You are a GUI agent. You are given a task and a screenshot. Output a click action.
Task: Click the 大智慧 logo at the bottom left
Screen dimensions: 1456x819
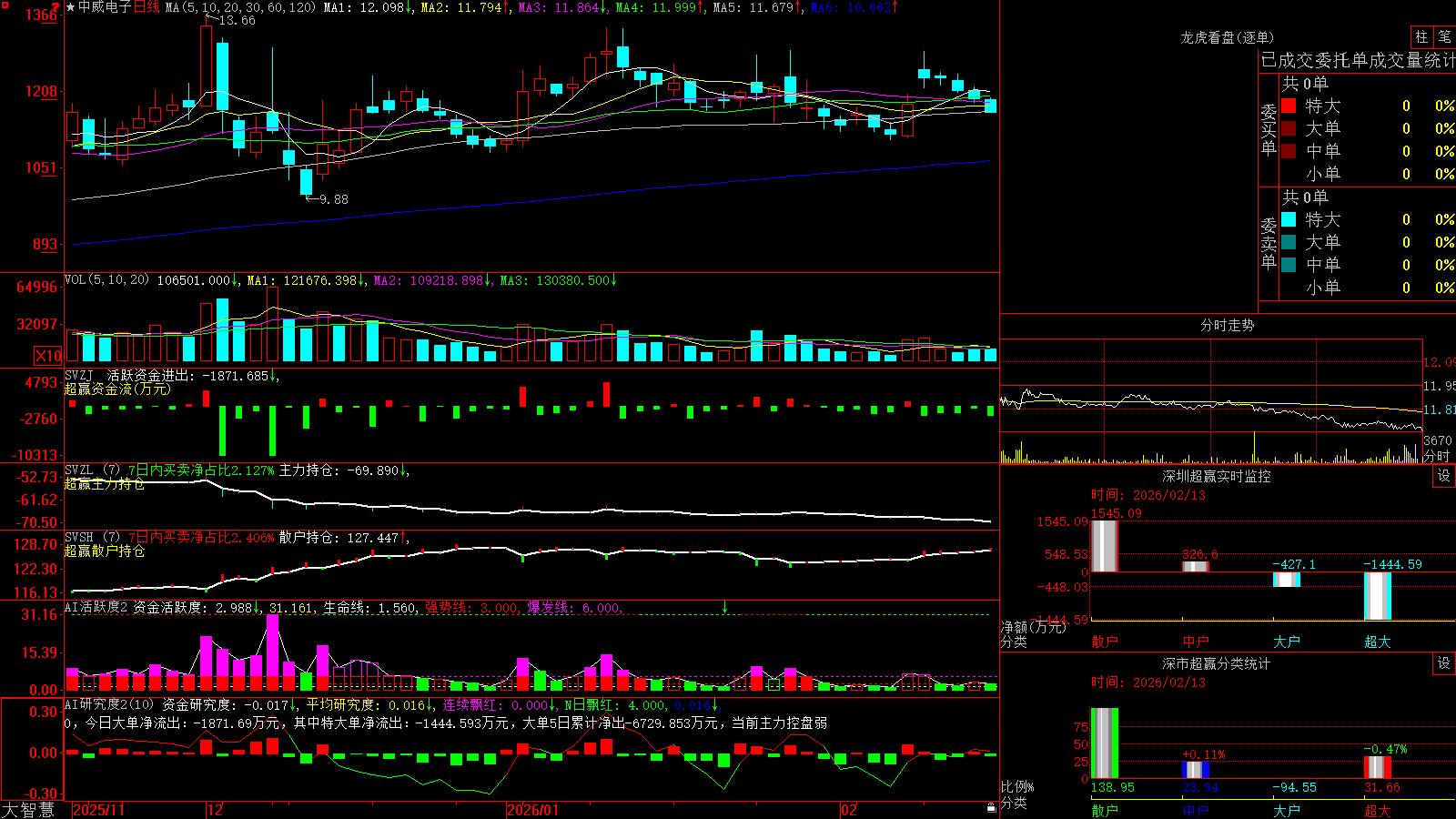pyautogui.click(x=28, y=810)
